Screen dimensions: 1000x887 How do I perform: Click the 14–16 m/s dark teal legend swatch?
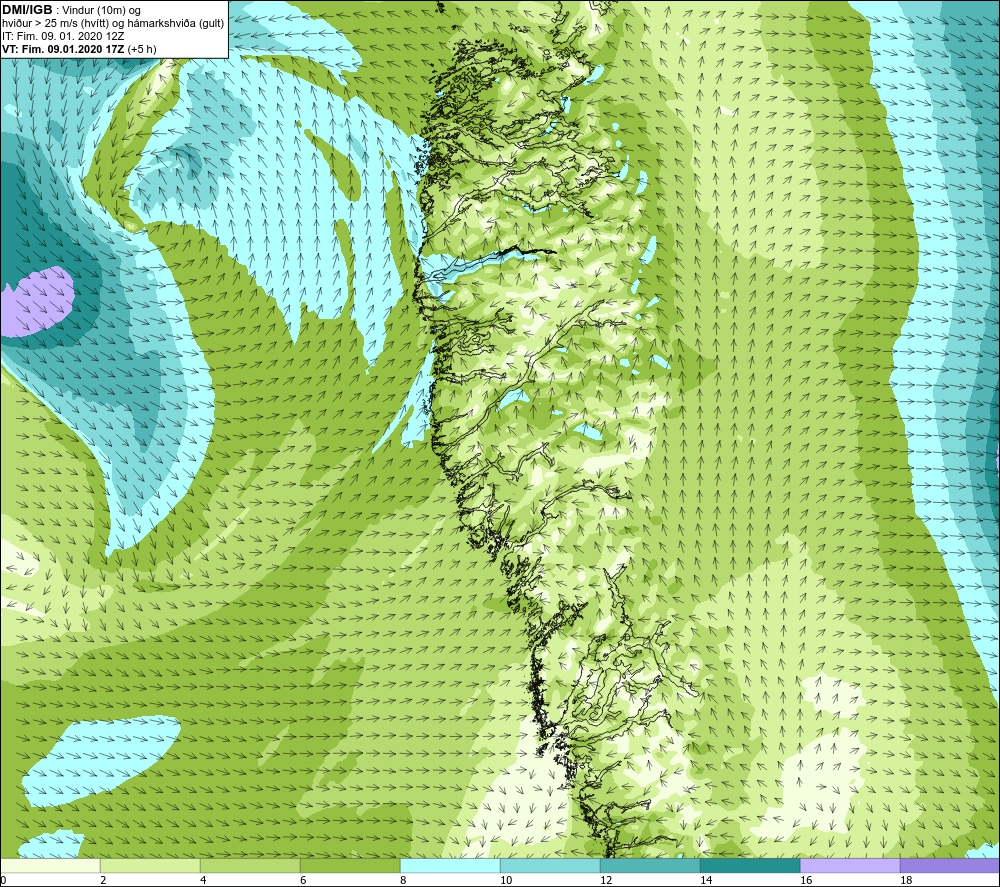pyautogui.click(x=750, y=865)
